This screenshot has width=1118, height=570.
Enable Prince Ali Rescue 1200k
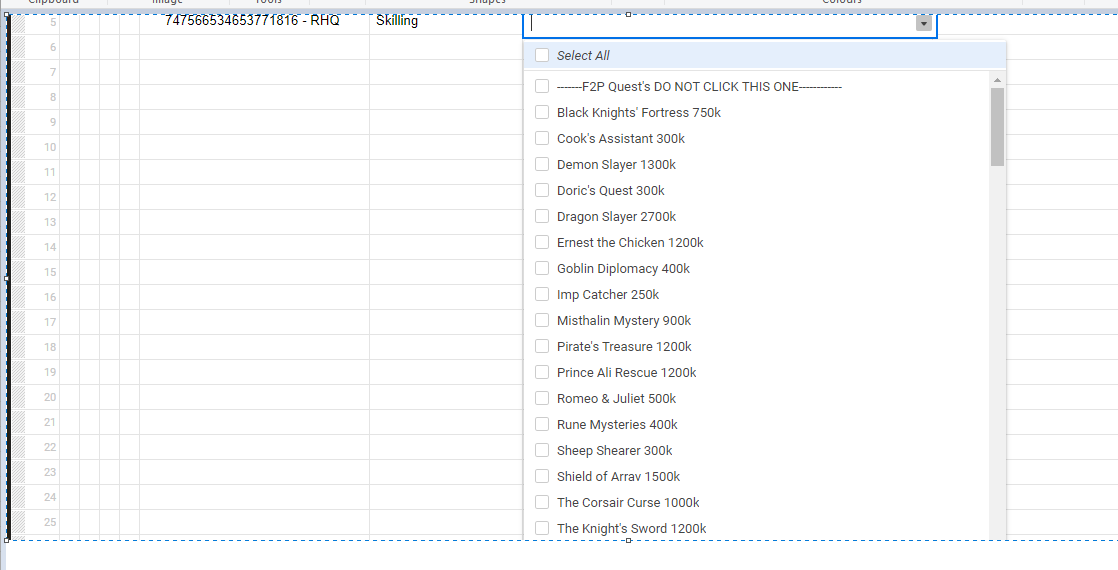click(x=542, y=372)
